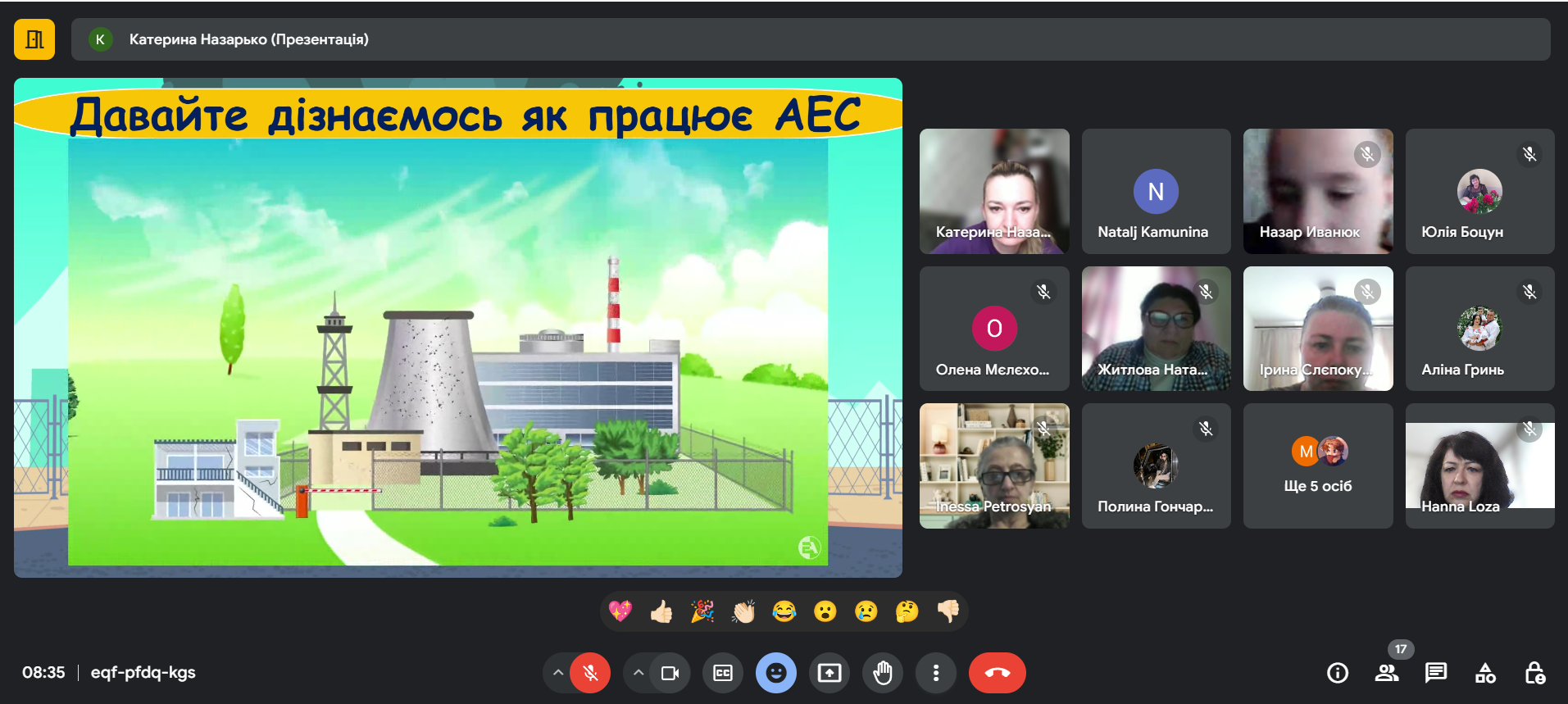Screen dimensions: 1568x704
Task: Open the chat messages panel
Action: 1435,673
